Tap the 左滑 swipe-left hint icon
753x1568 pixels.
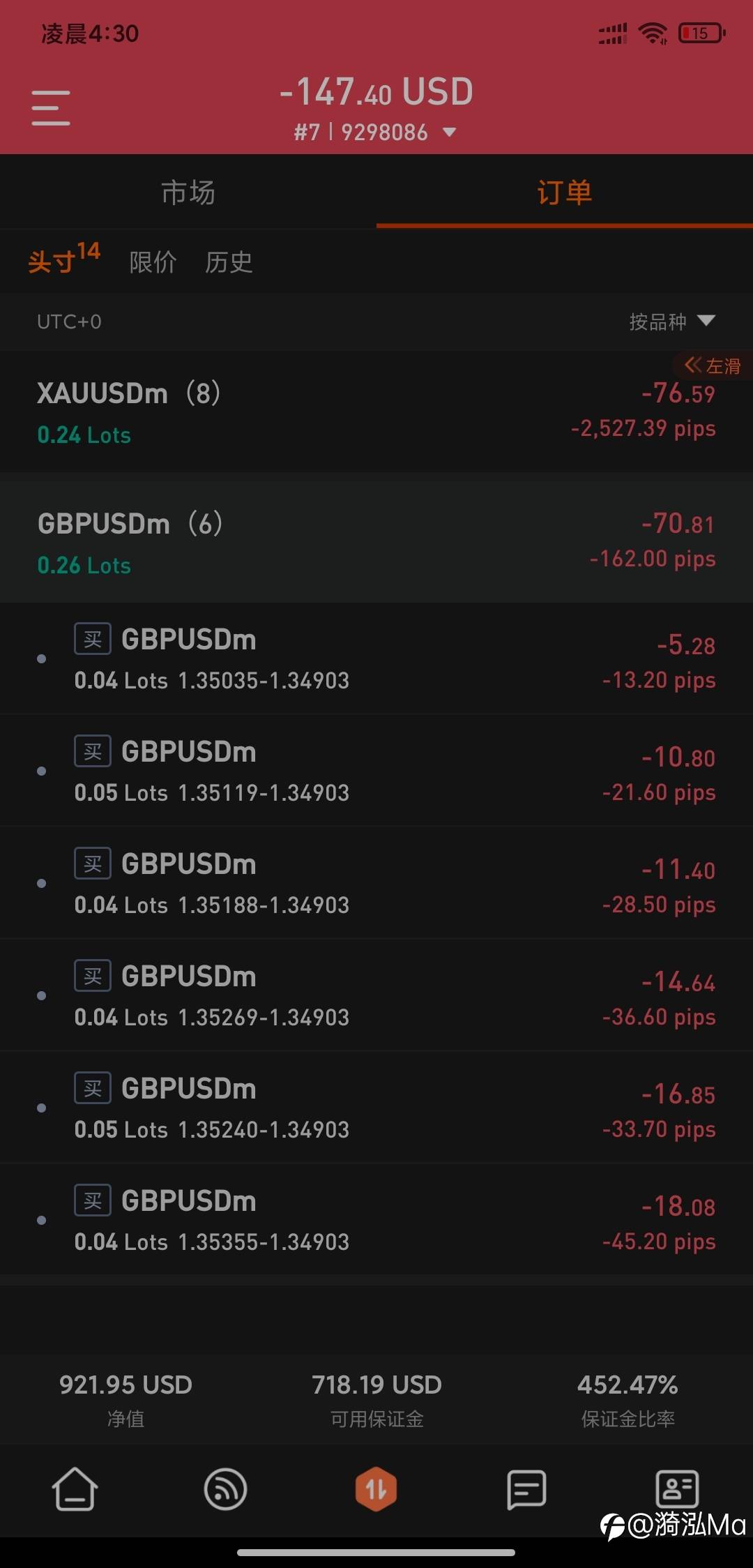(x=712, y=365)
